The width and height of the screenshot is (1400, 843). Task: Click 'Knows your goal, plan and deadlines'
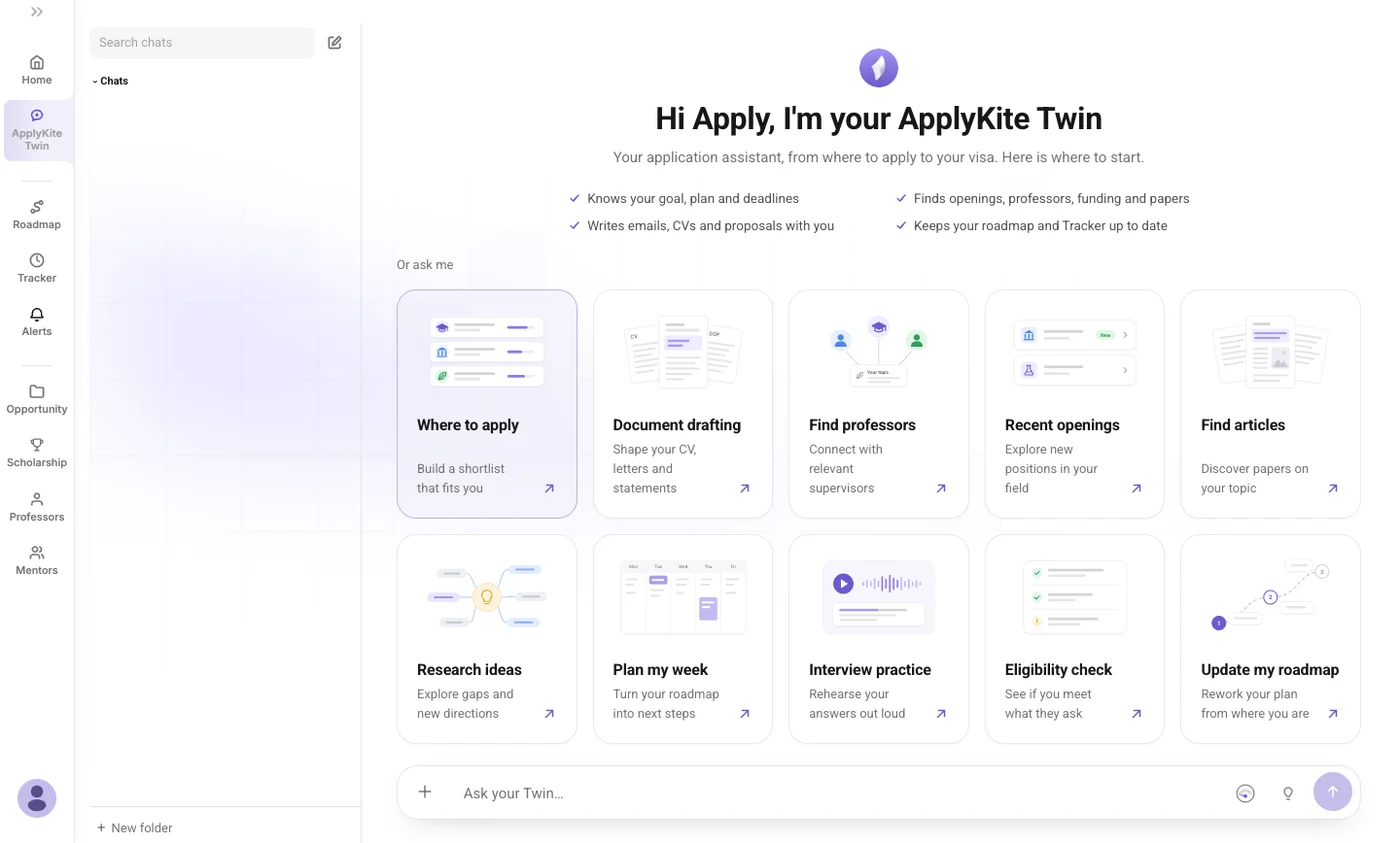click(693, 199)
